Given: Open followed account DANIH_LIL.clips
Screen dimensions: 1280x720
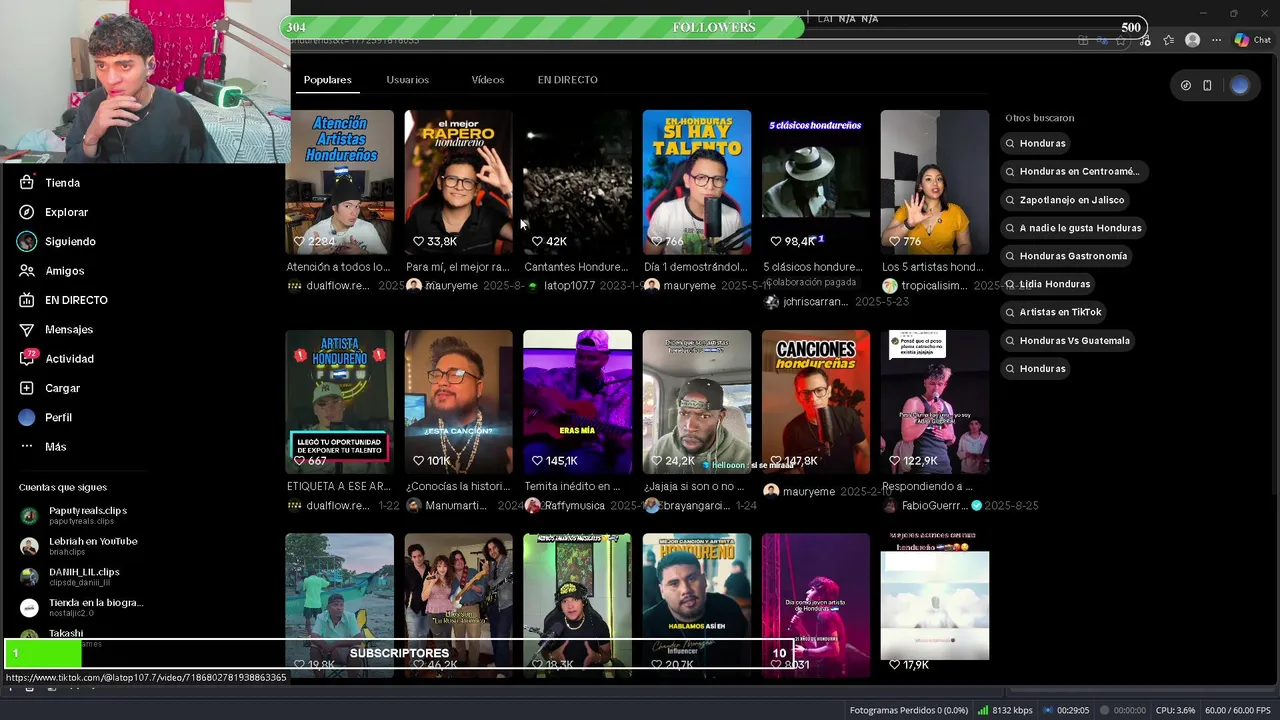Looking at the screenshot, I should pos(72,576).
